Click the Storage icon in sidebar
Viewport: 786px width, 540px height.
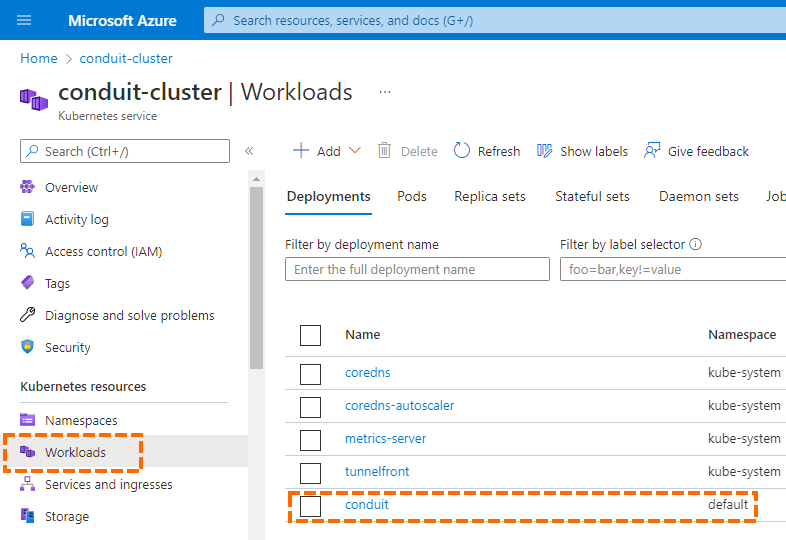(x=27, y=515)
